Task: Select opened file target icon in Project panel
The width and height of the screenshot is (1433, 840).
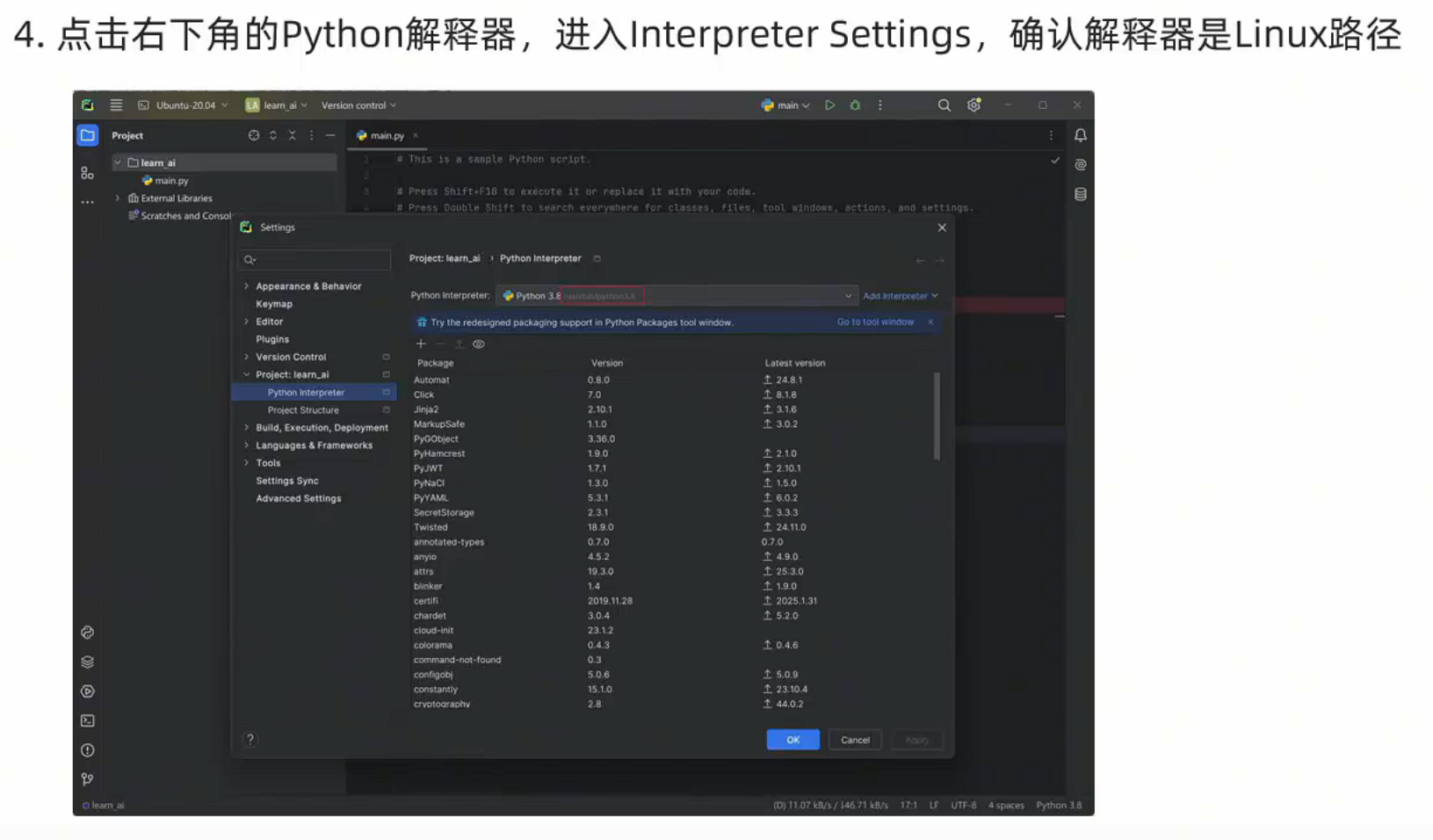Action: (x=254, y=135)
